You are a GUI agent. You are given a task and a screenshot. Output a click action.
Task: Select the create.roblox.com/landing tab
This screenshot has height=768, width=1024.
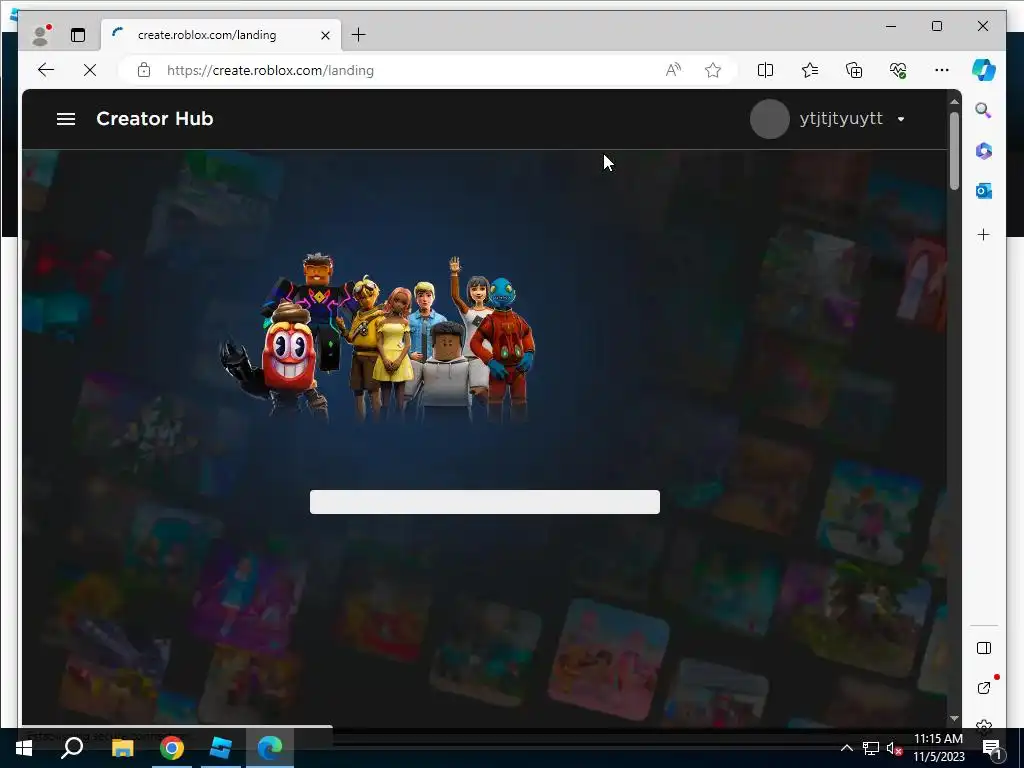click(221, 35)
